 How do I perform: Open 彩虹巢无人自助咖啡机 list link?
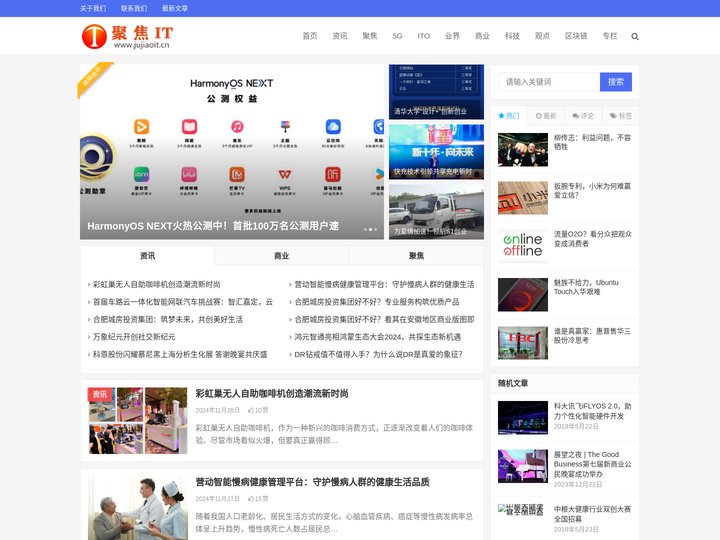point(156,284)
